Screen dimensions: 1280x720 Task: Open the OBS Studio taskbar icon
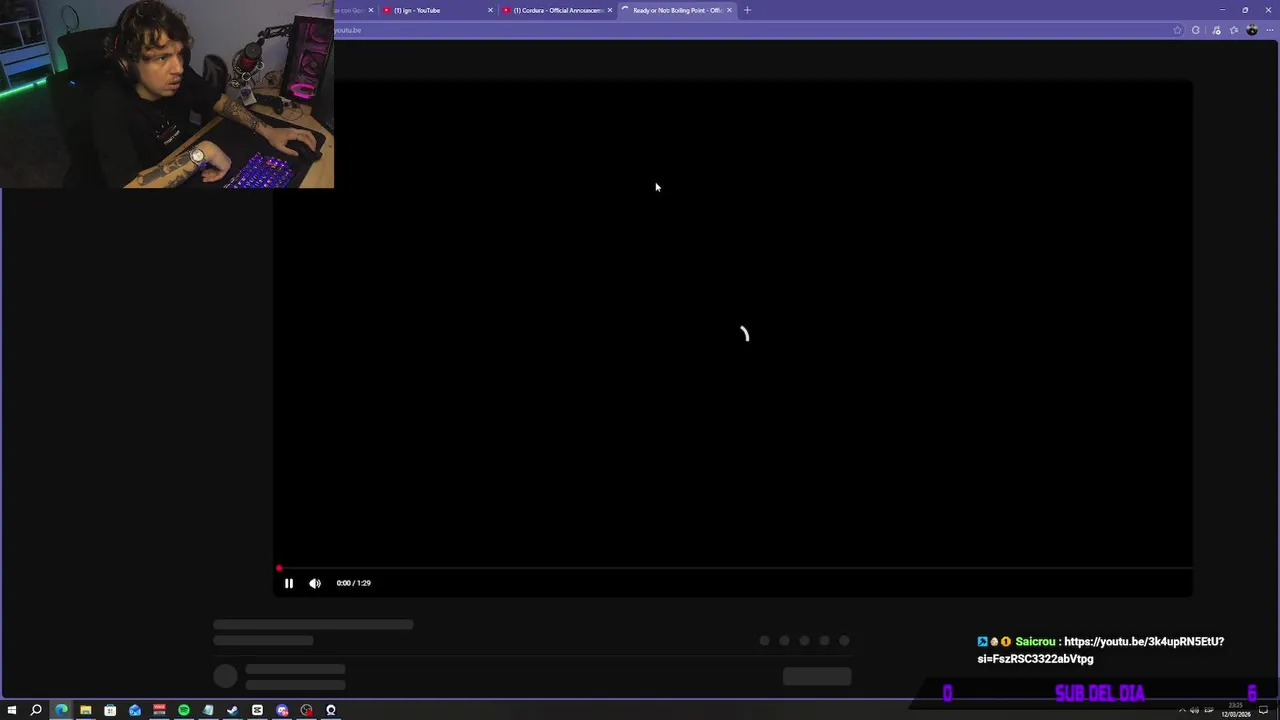coord(306,710)
